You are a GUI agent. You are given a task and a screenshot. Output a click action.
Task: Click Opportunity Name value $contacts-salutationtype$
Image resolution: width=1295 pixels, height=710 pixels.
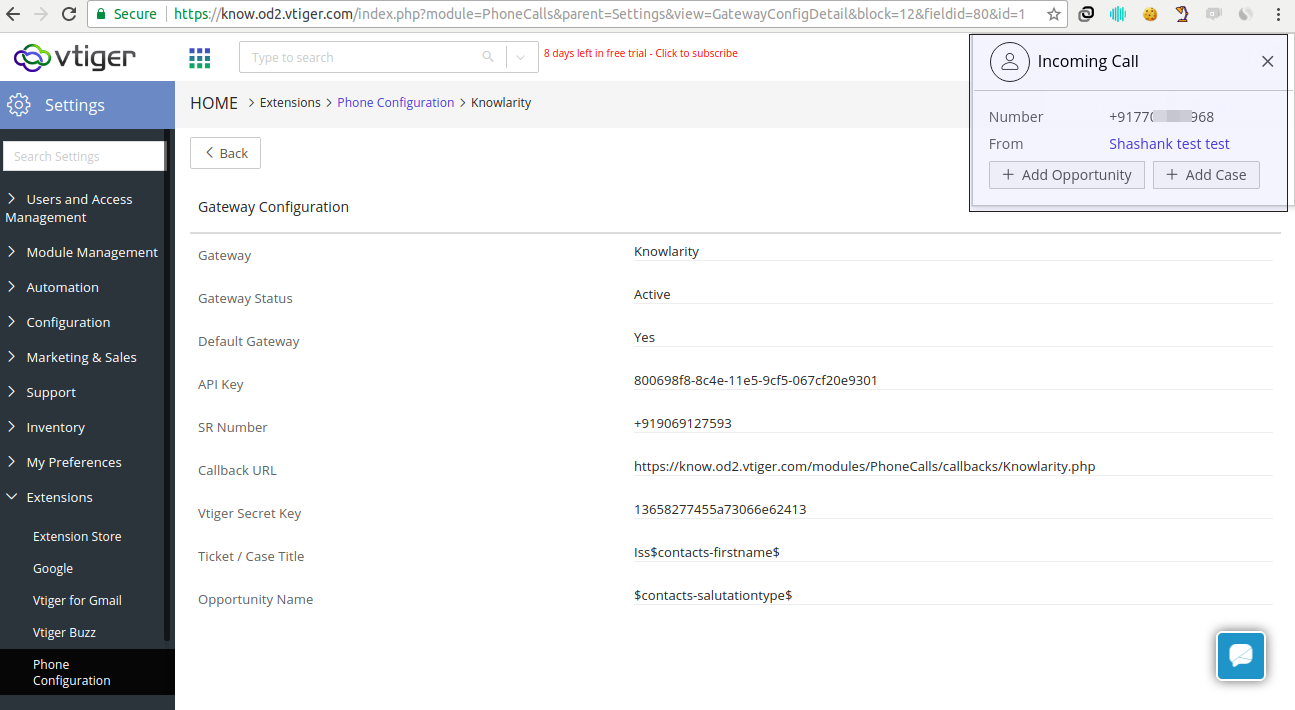click(713, 595)
